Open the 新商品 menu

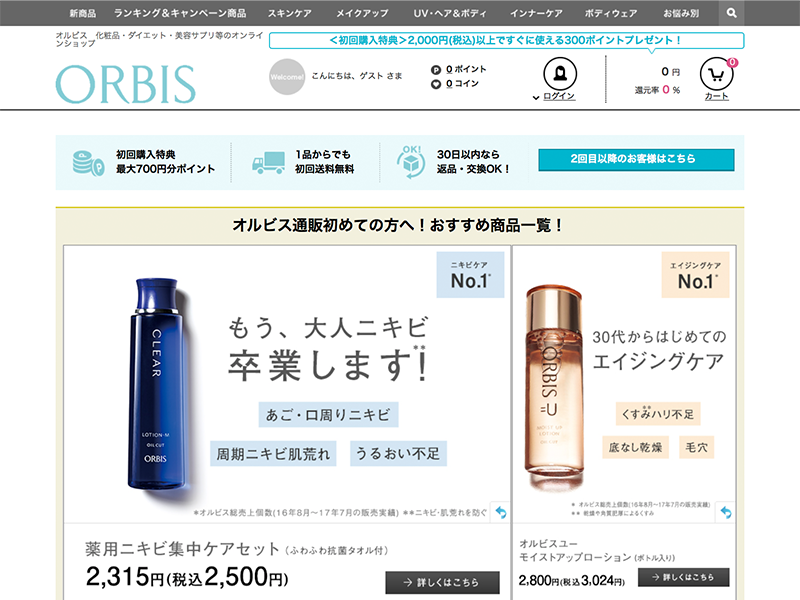tap(83, 13)
